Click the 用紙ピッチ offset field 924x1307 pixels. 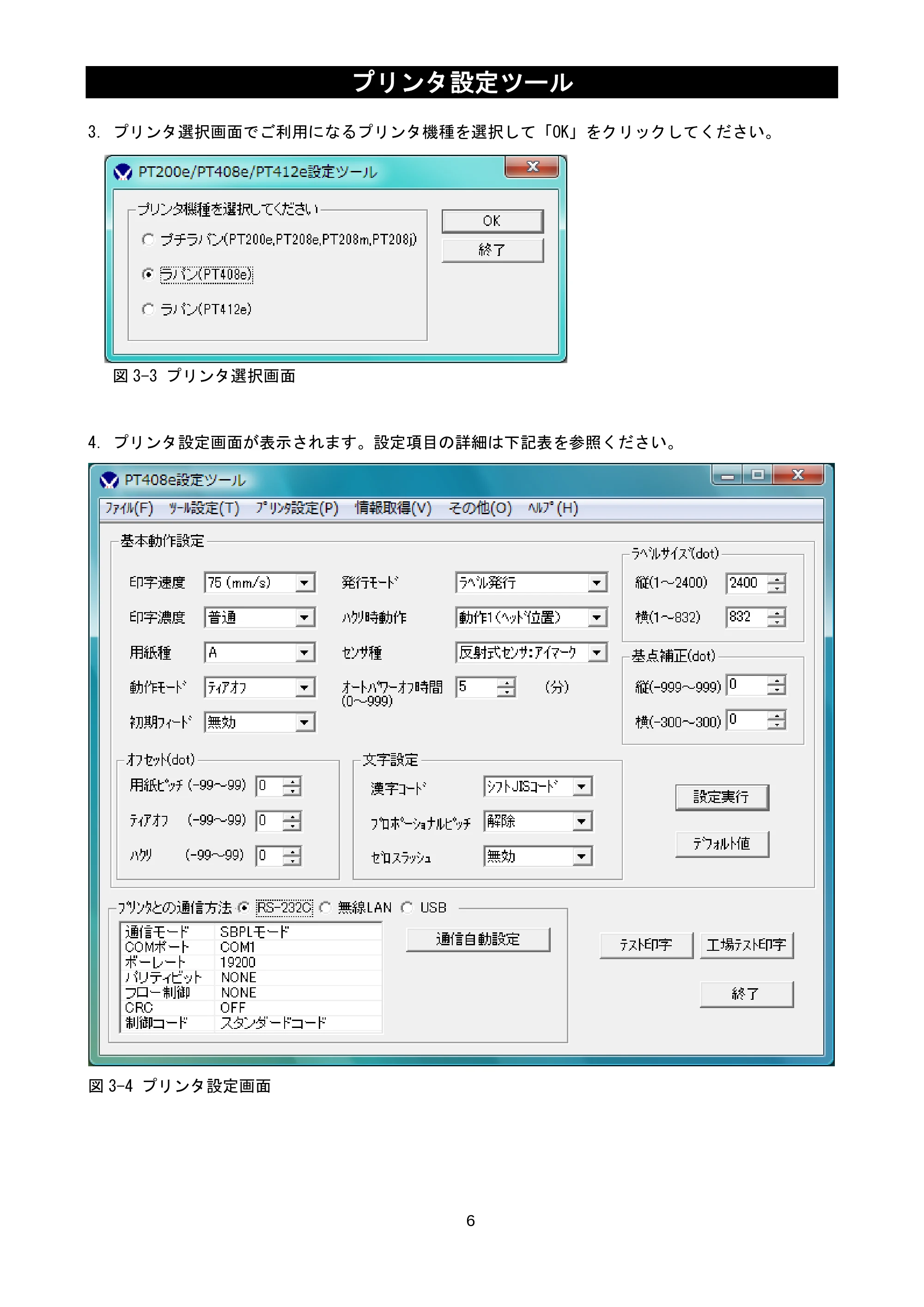coord(269,786)
